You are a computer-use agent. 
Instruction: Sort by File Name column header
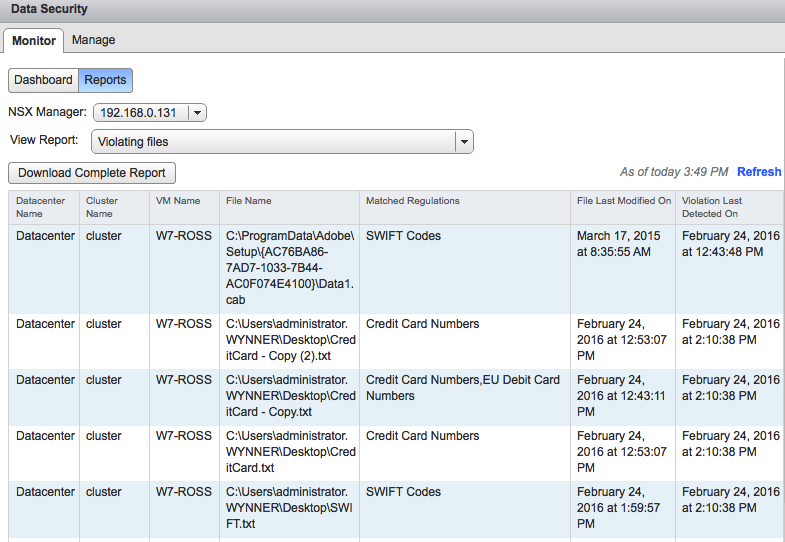(x=289, y=207)
